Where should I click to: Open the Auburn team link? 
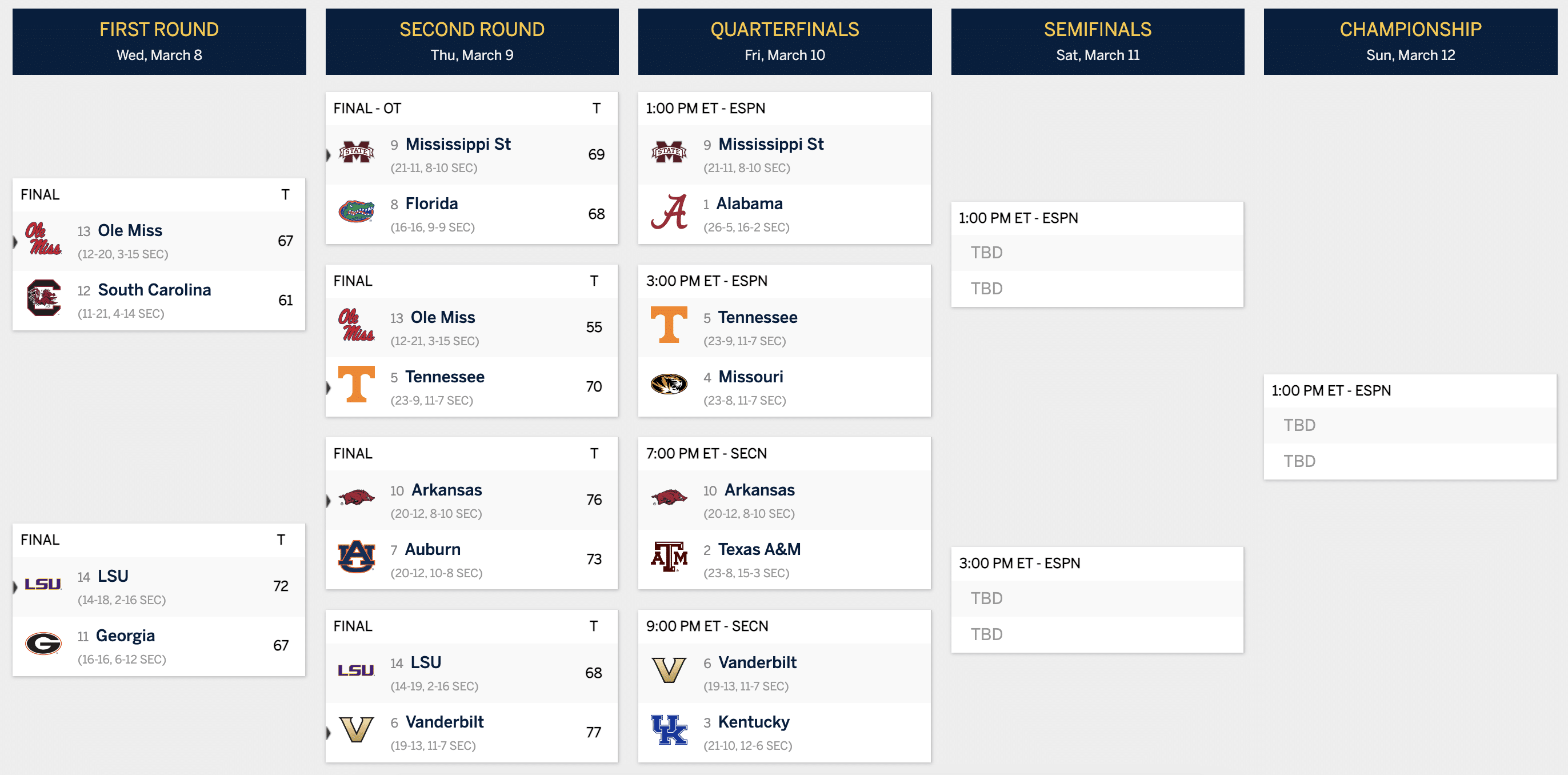point(433,549)
